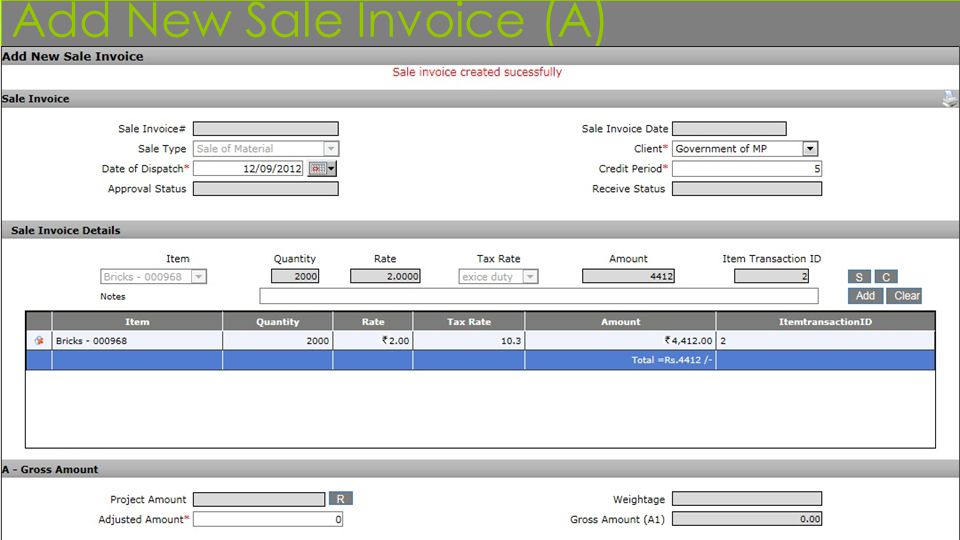Screen dimensions: 960x540
Task: Click the Gross Amount (A1) field
Action: 747,519
